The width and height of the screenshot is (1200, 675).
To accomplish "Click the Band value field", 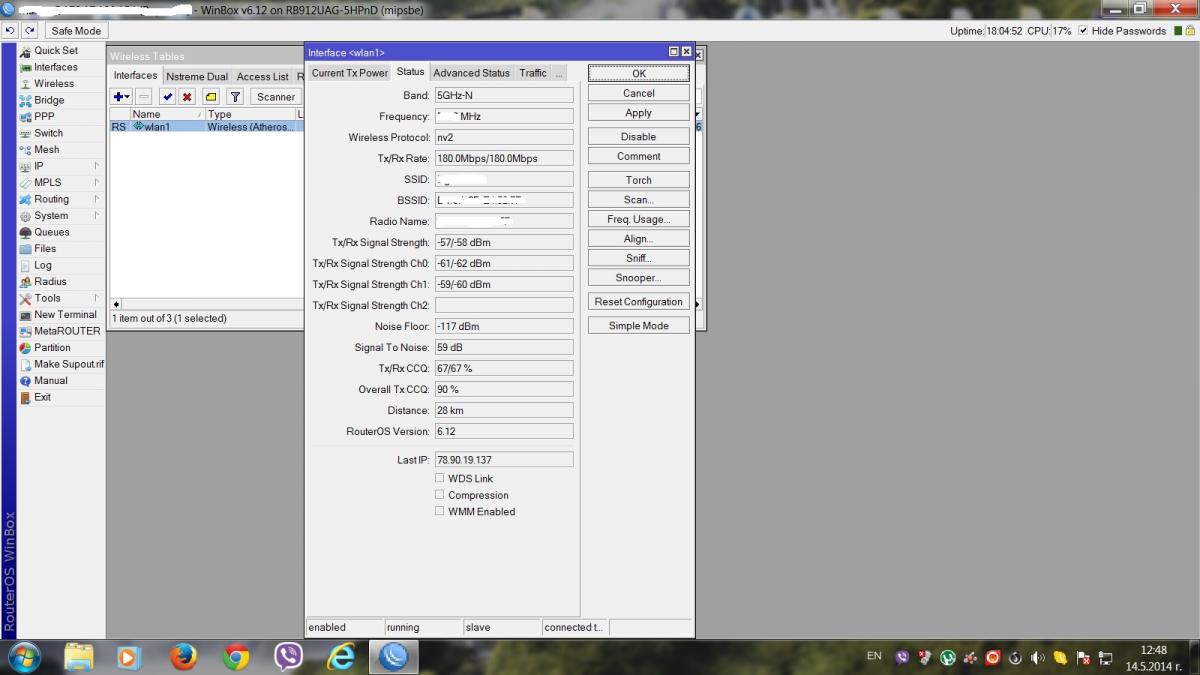I will coord(504,96).
